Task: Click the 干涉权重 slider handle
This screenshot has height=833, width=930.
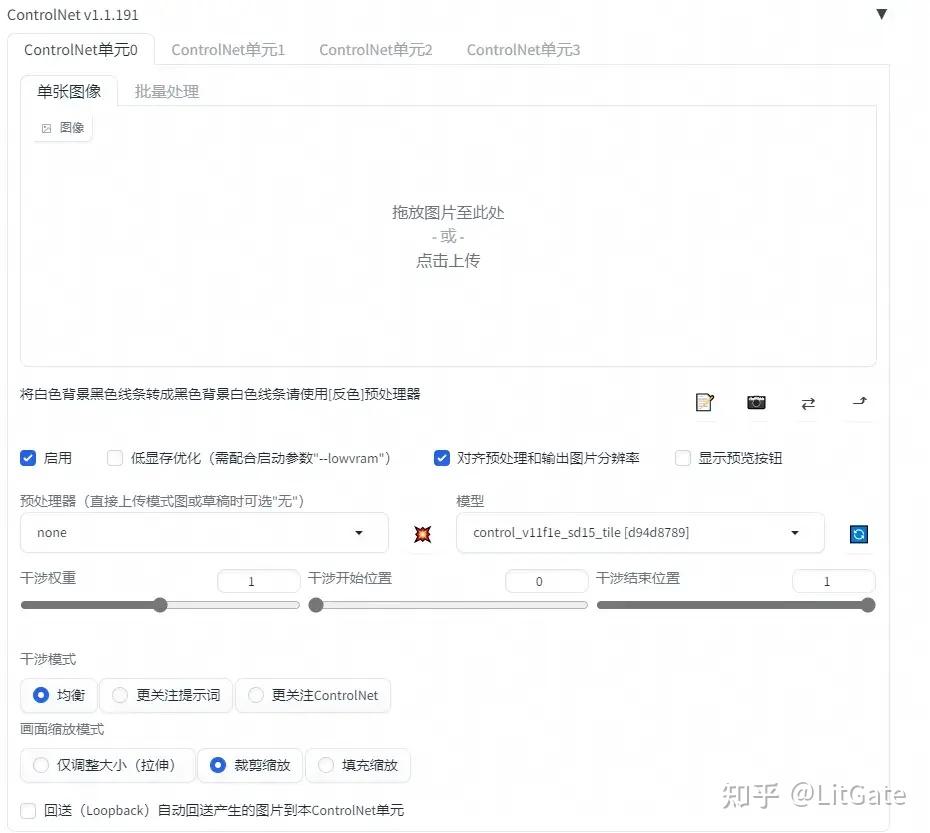Action: [x=159, y=604]
